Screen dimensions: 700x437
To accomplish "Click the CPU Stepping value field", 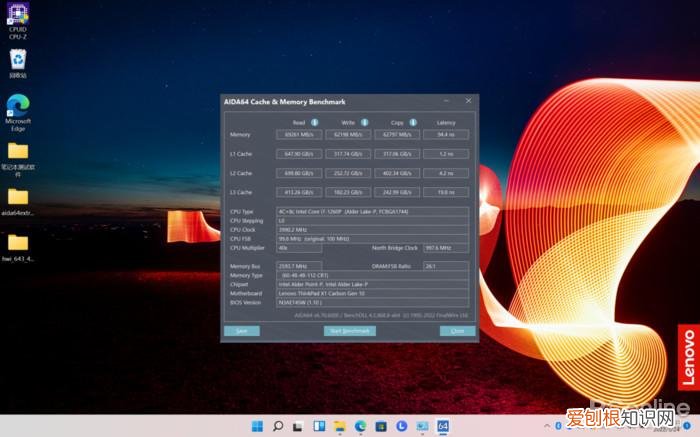I will click(x=372, y=221).
